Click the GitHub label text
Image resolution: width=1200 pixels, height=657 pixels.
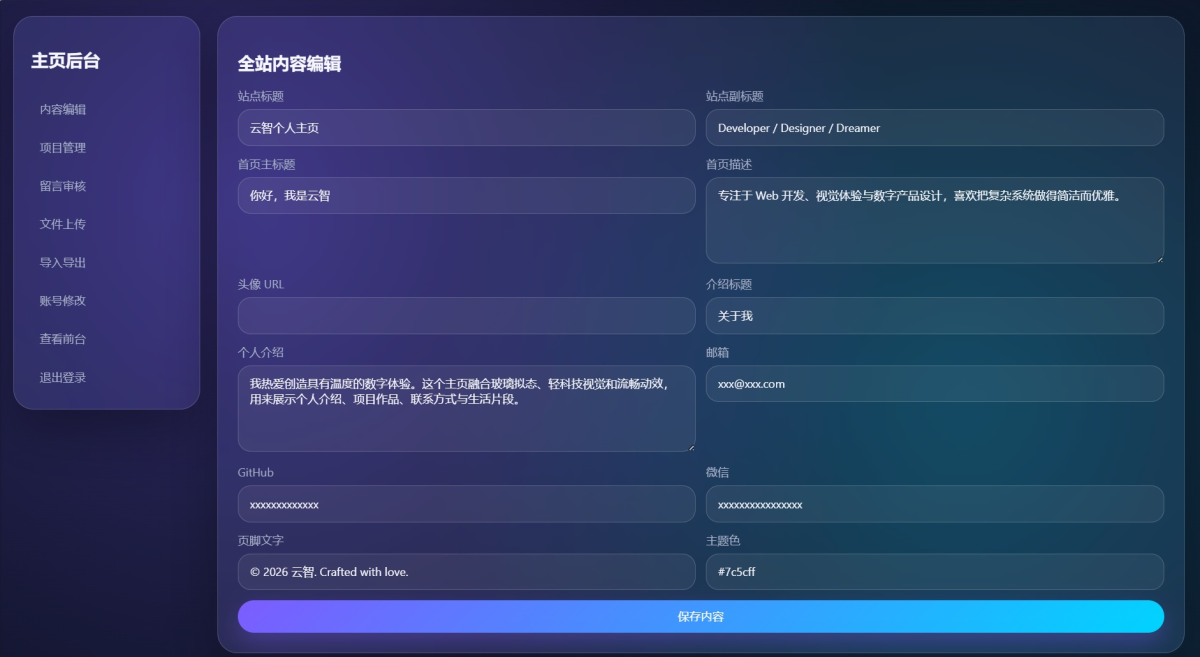256,473
